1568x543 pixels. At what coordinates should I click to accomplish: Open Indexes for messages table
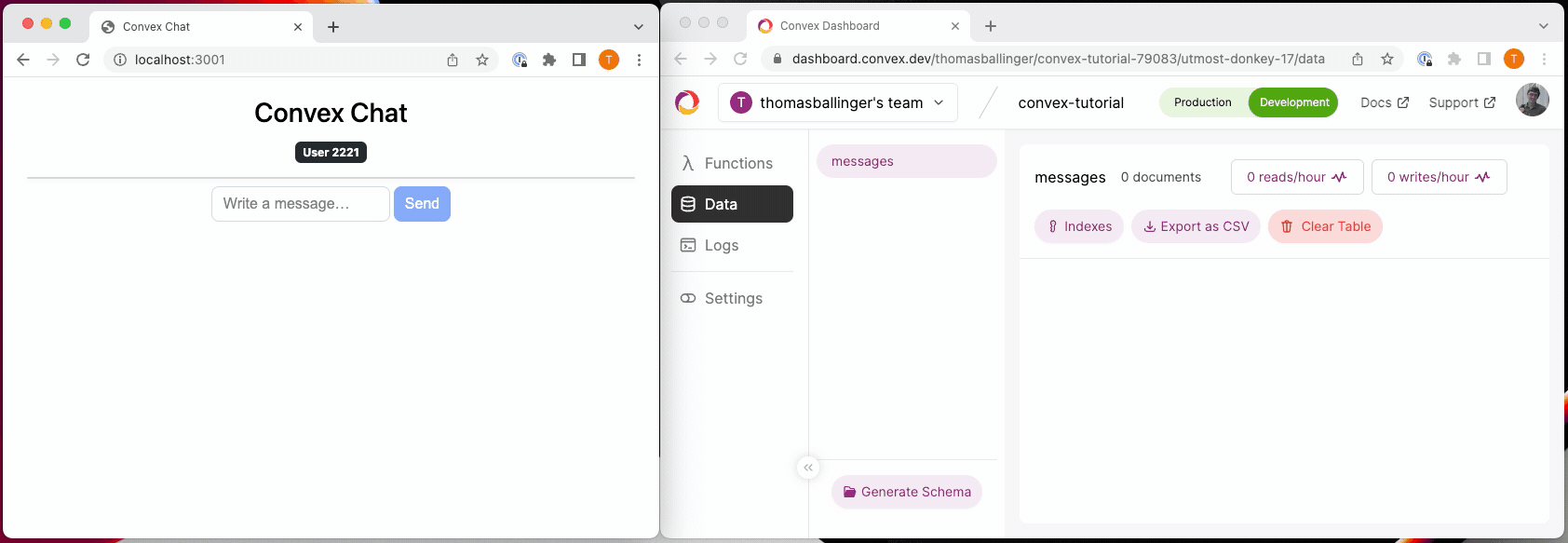1079,226
